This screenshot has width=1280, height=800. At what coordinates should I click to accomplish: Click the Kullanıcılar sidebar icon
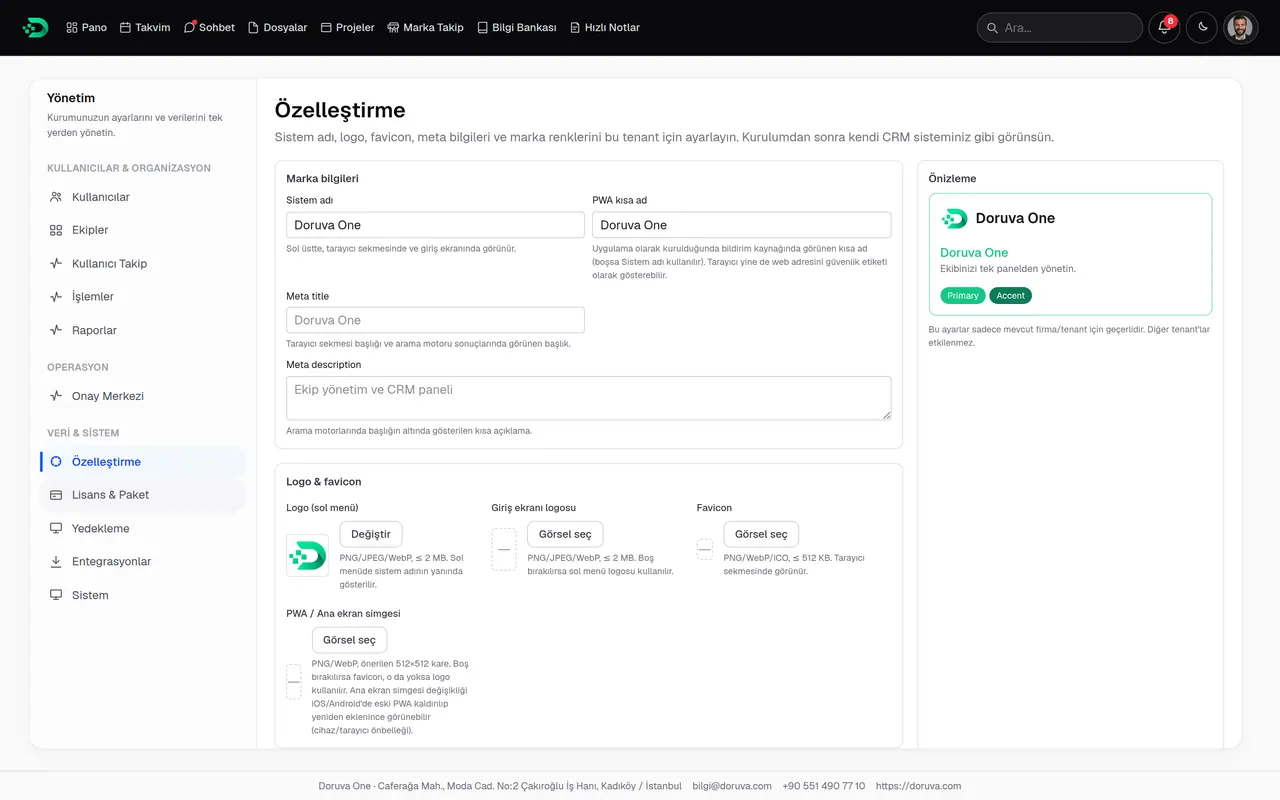pyautogui.click(x=56, y=197)
